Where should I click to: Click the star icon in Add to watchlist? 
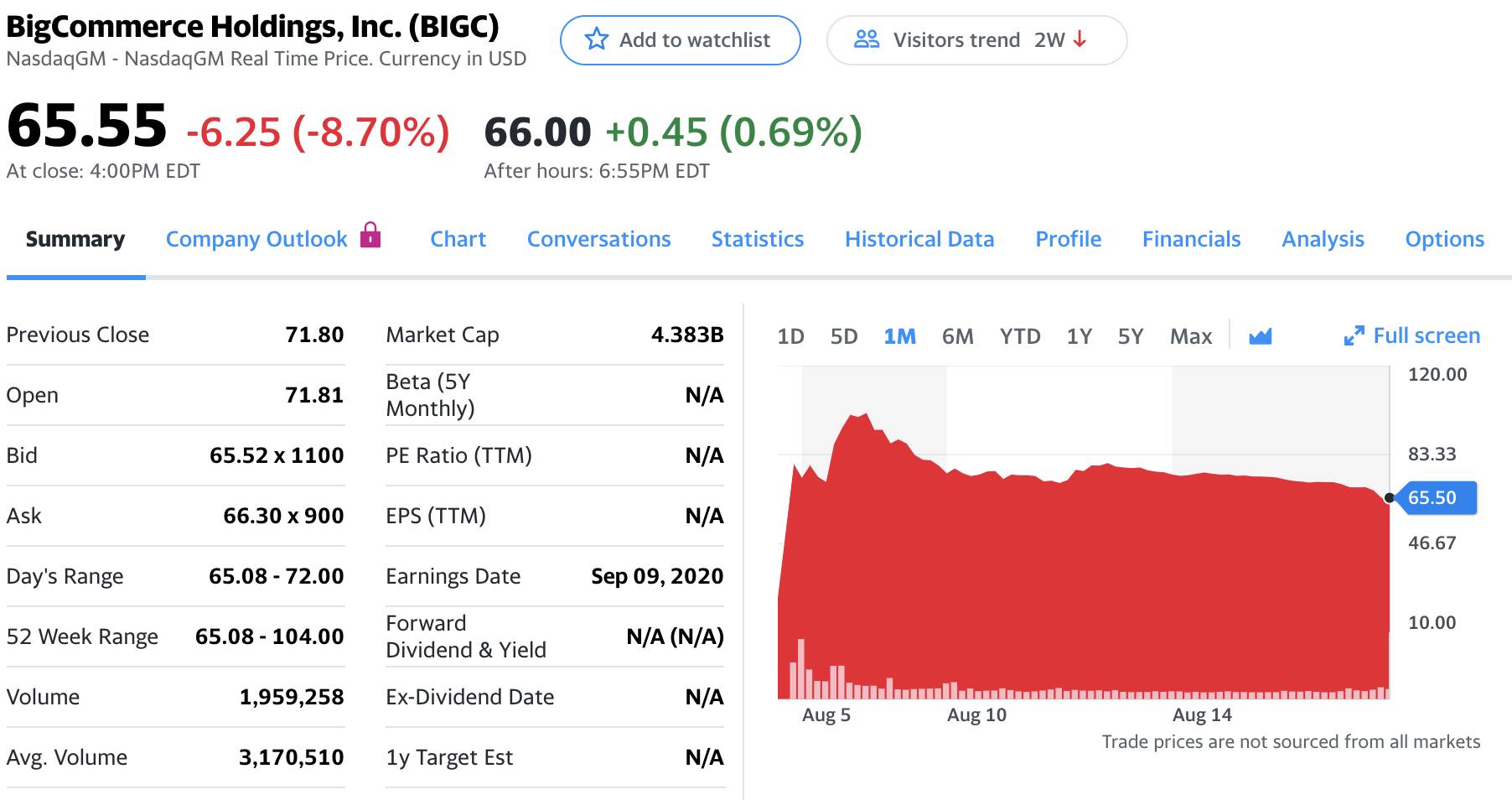(x=596, y=39)
